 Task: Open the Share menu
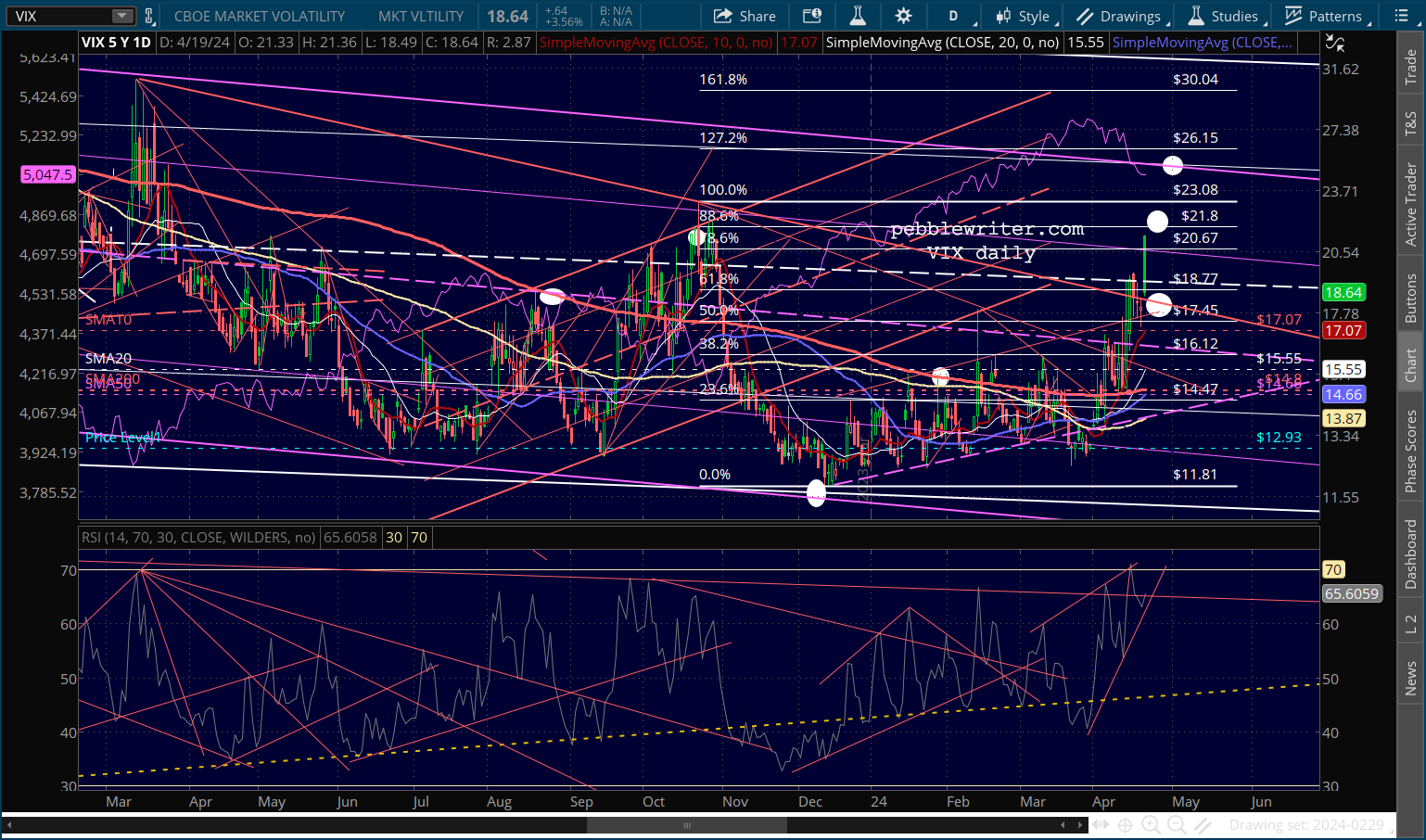[x=745, y=16]
